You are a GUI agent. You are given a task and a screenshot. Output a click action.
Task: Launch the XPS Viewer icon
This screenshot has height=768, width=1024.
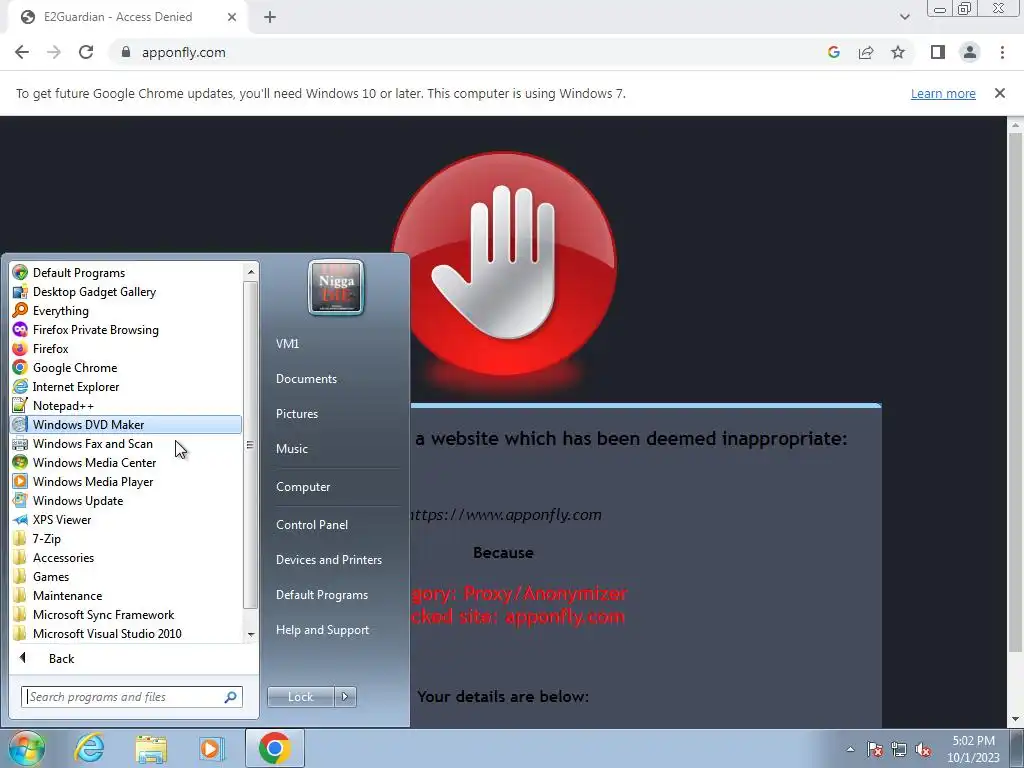(20, 519)
